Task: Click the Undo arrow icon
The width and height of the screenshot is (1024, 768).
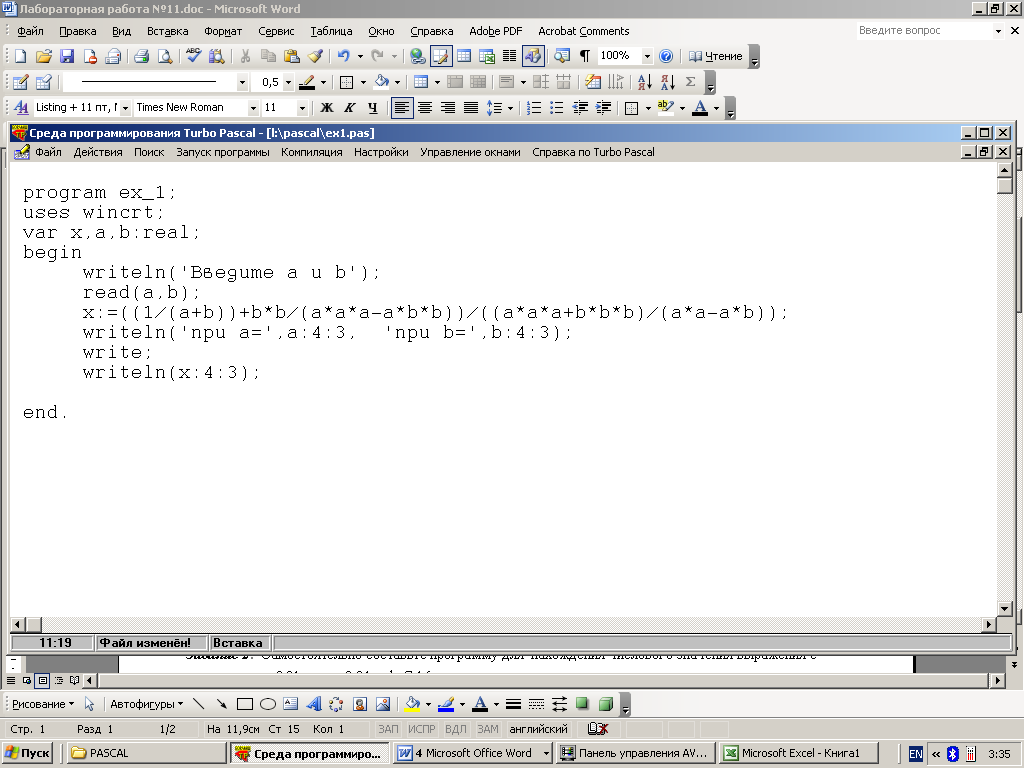Action: coord(344,56)
